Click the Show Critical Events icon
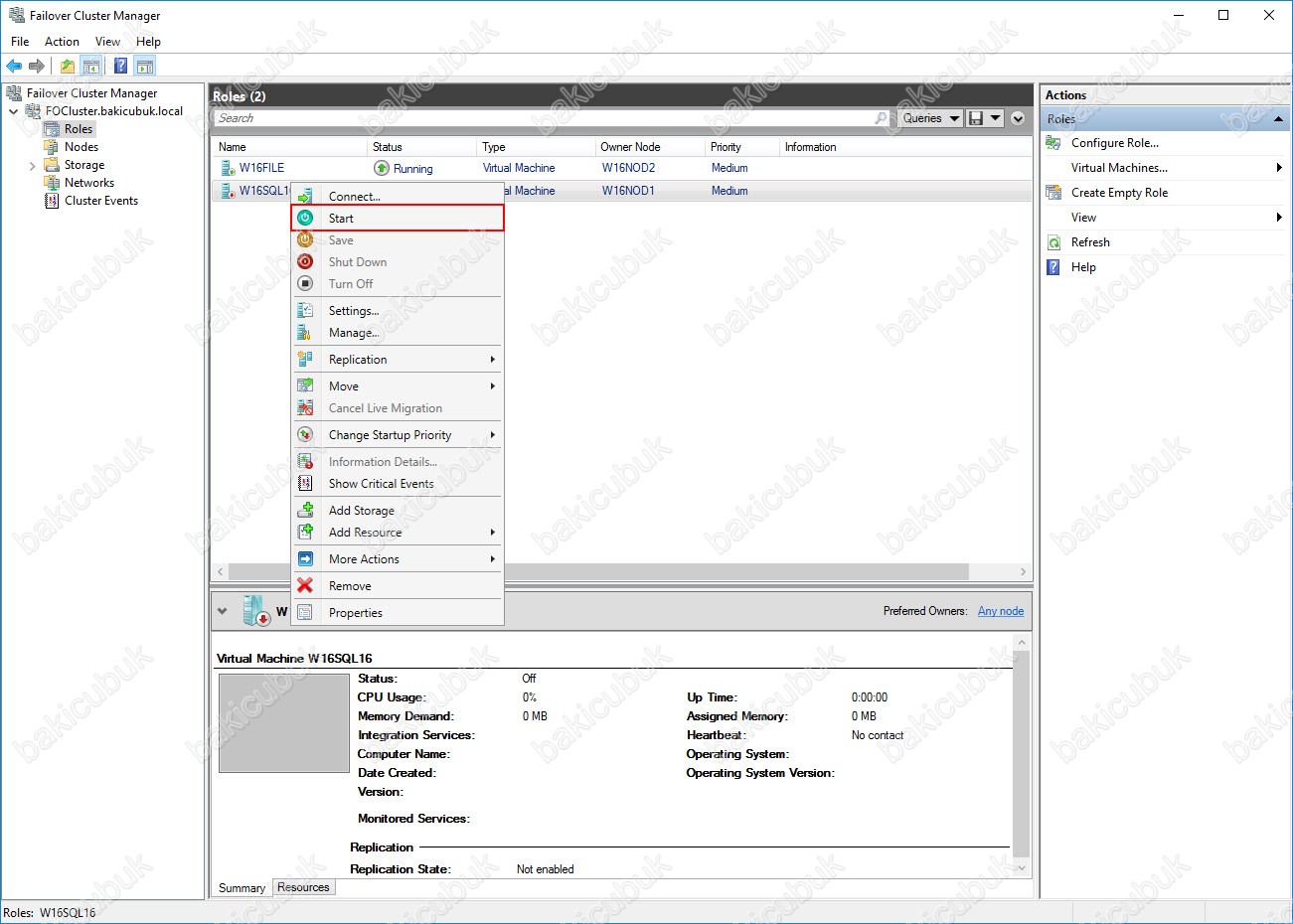 coord(305,483)
